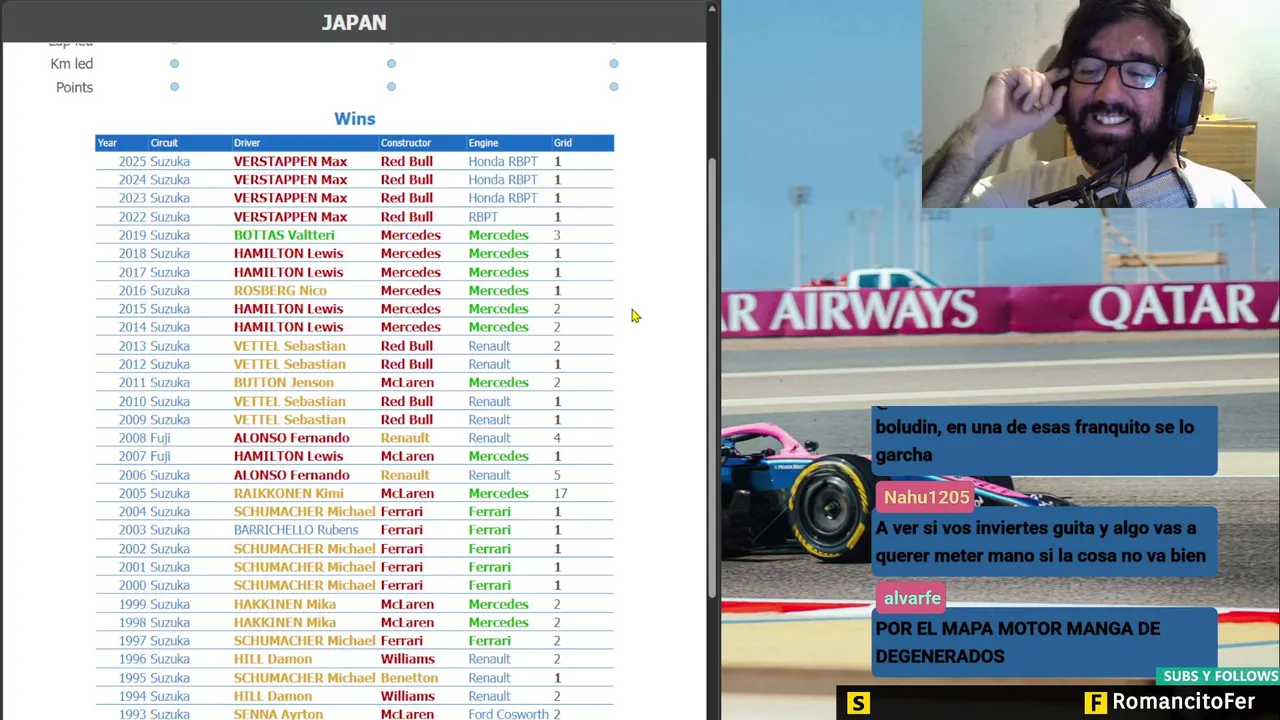Viewport: 1280px width, 720px height.
Task: Click Benetton constructor link
Action: 410,678
